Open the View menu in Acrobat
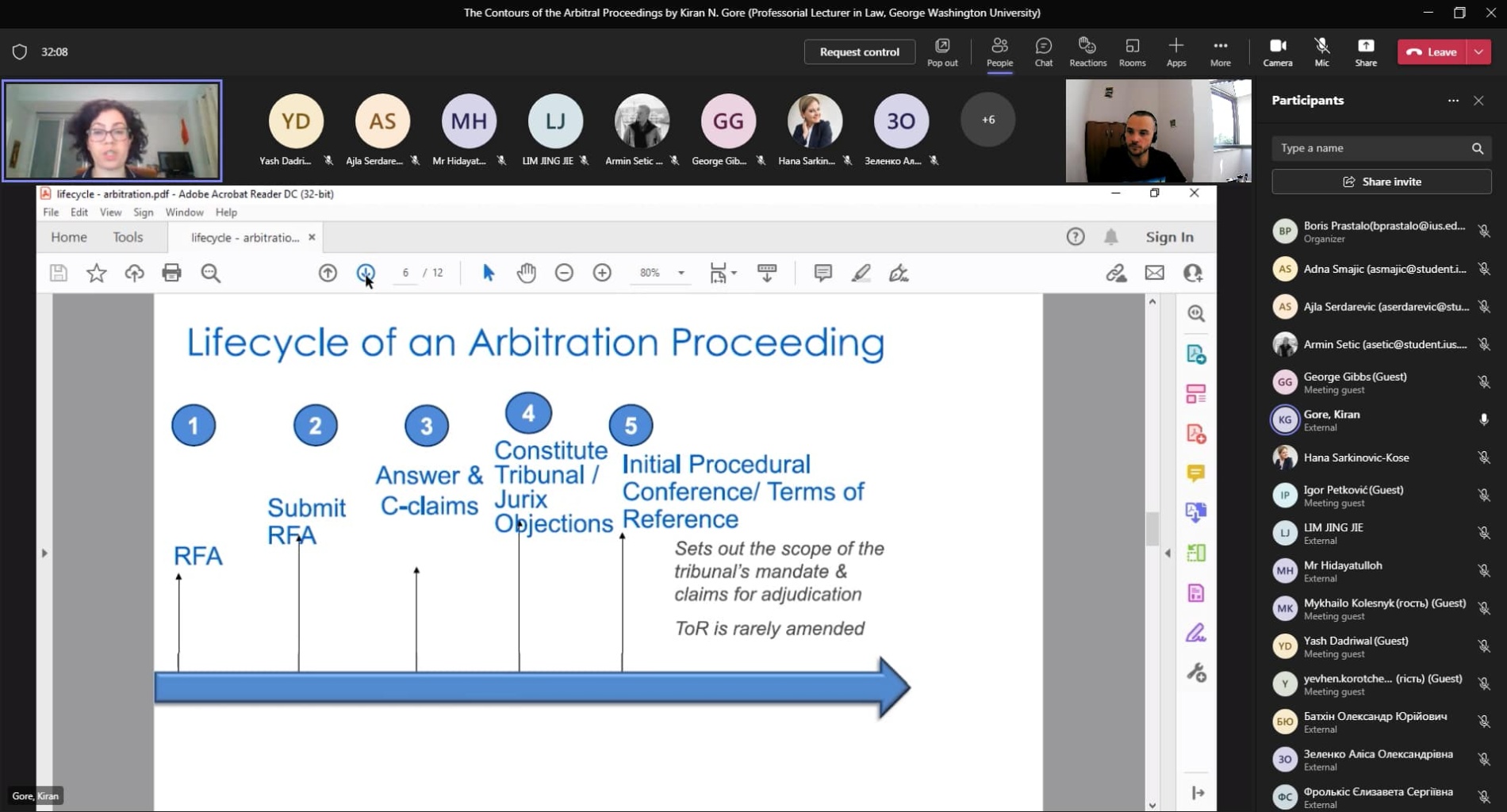 point(110,213)
